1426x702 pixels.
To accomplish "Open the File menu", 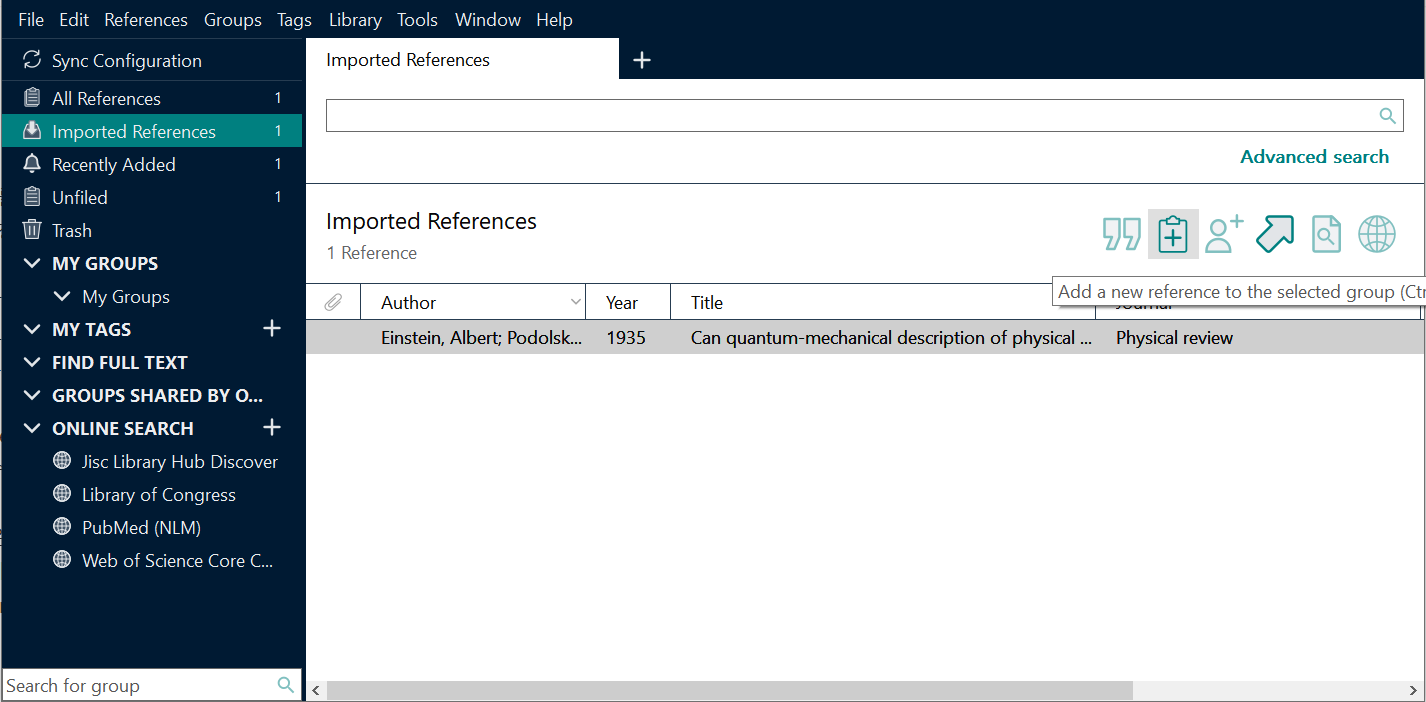I will click(31, 20).
